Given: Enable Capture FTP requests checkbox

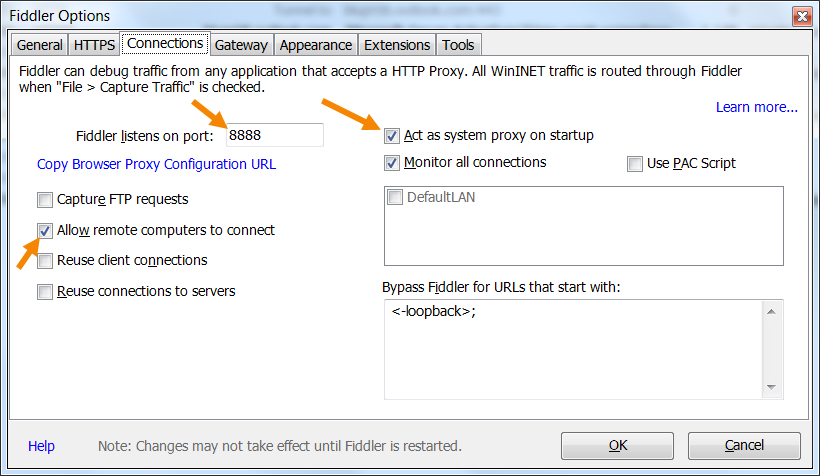Looking at the screenshot, I should [45, 200].
